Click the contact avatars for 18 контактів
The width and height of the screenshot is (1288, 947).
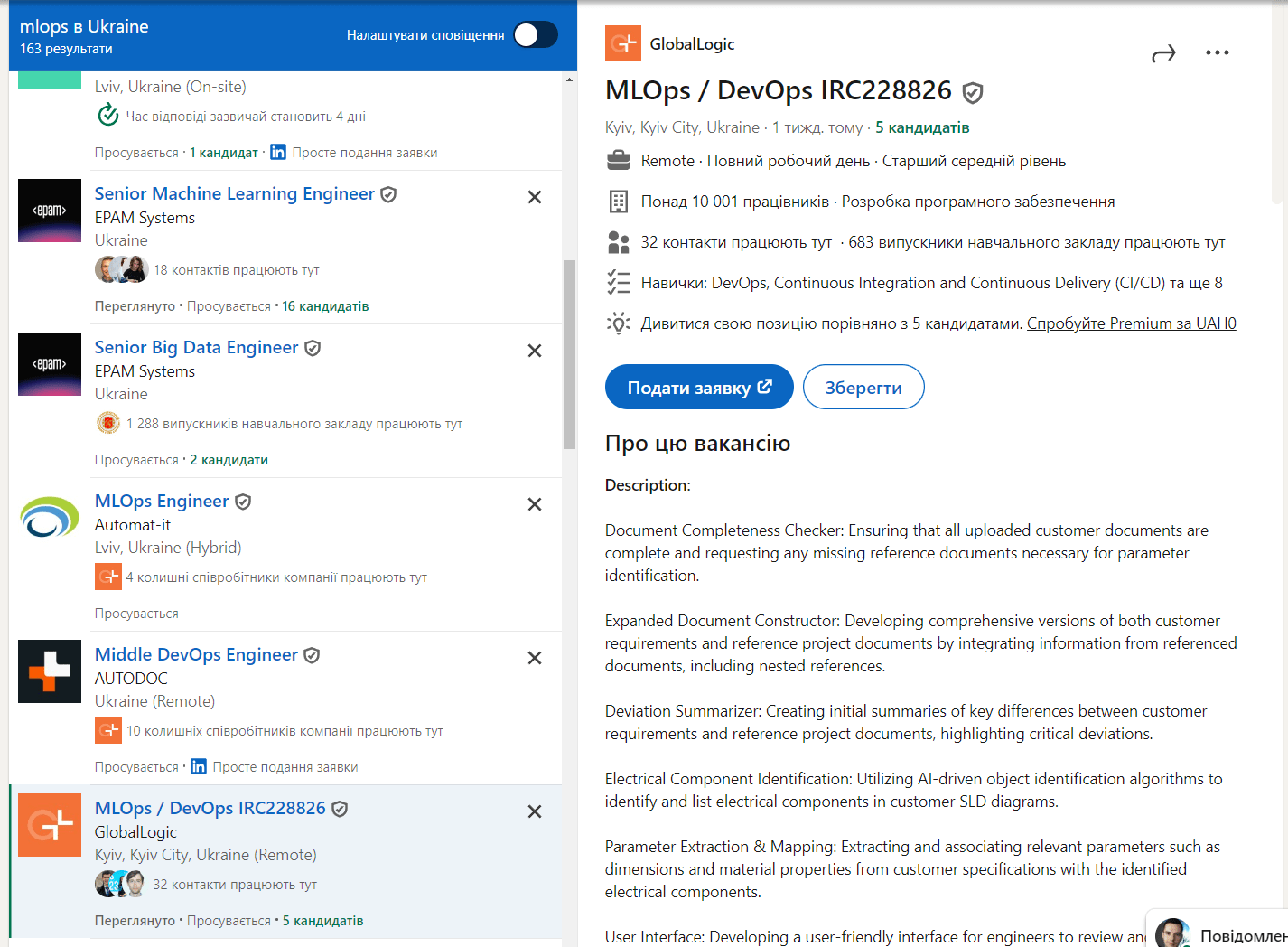tap(121, 269)
